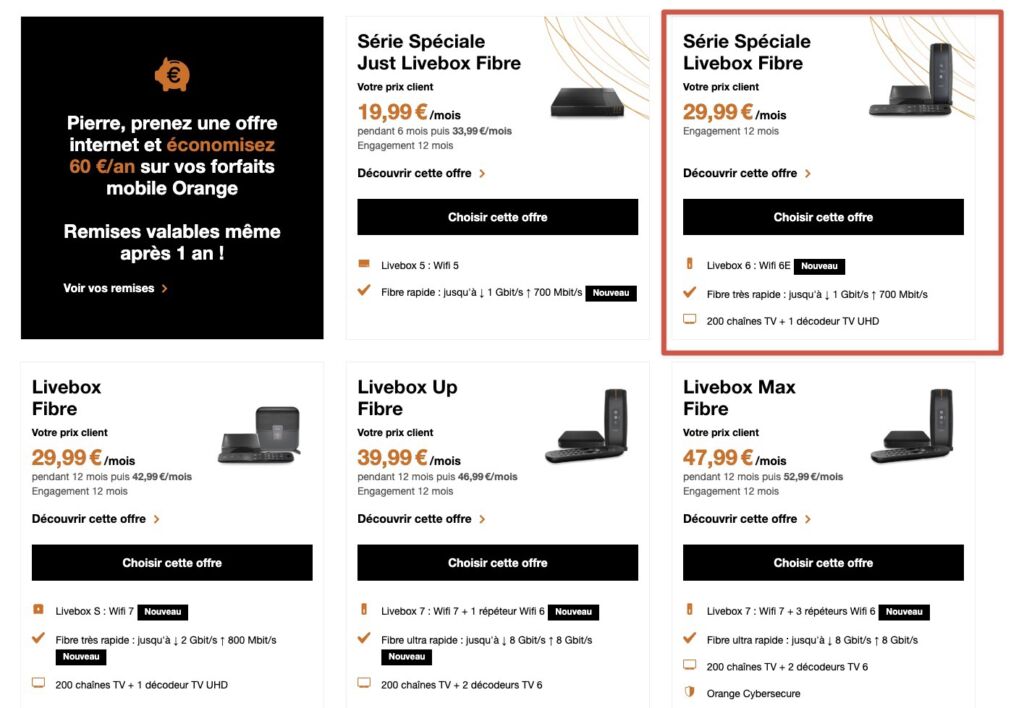
Task: Click the Livebox Max Fibre title
Action: click(x=739, y=398)
